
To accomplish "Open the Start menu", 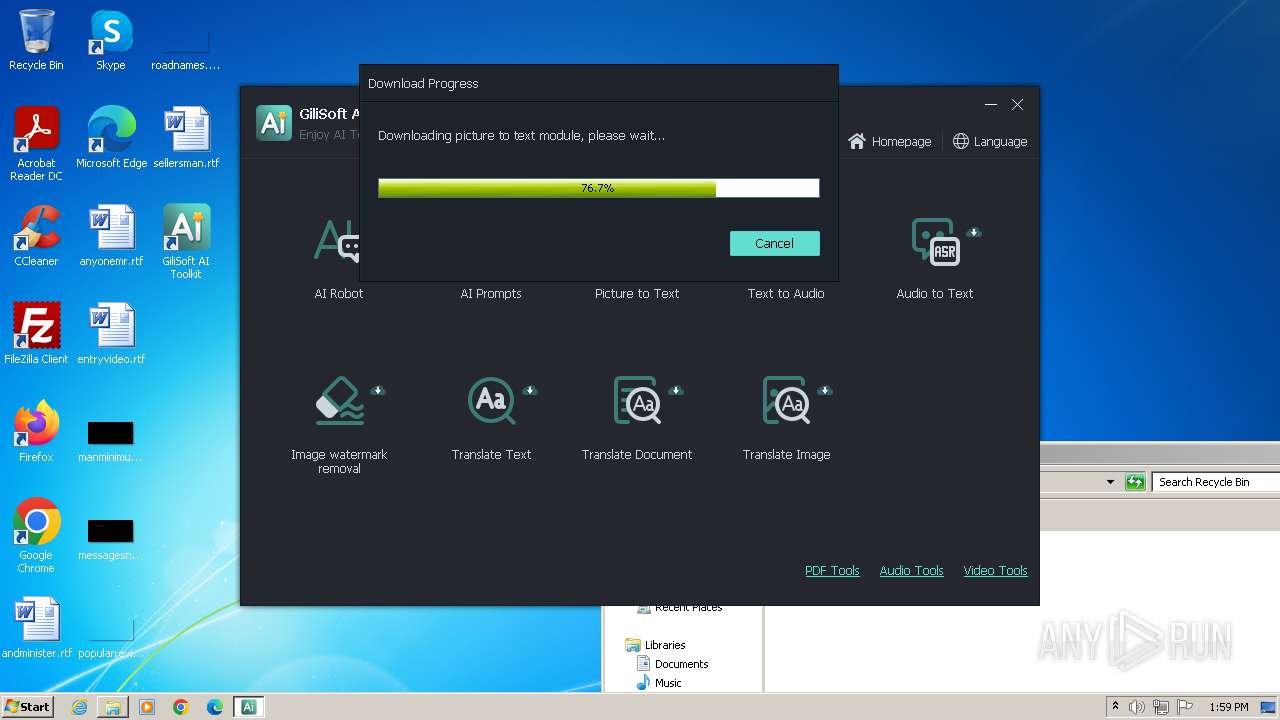I will pyautogui.click(x=27, y=706).
